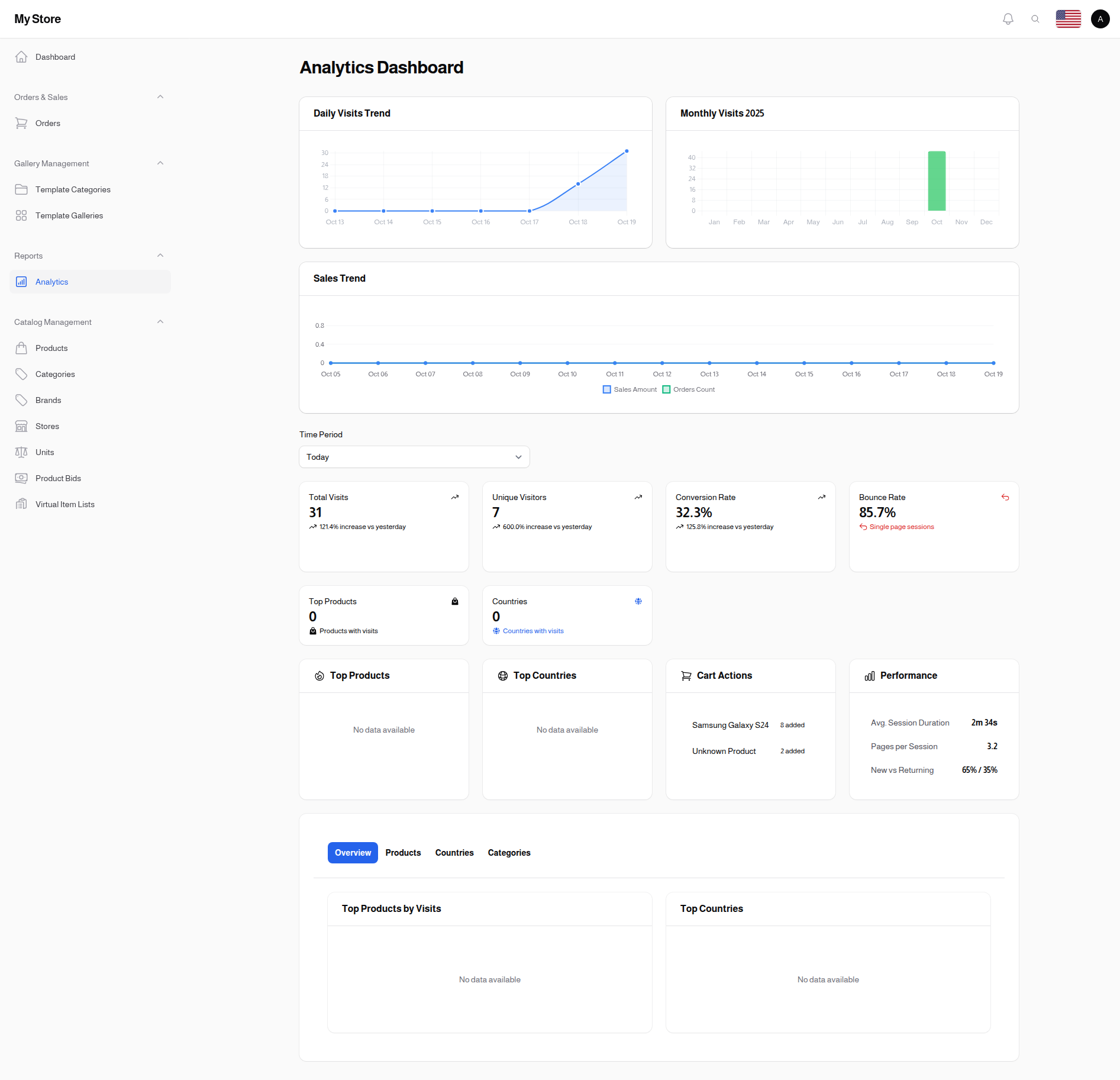This screenshot has height=1080, width=1120.
Task: Switch to the Countries tab
Action: pyautogui.click(x=454, y=852)
